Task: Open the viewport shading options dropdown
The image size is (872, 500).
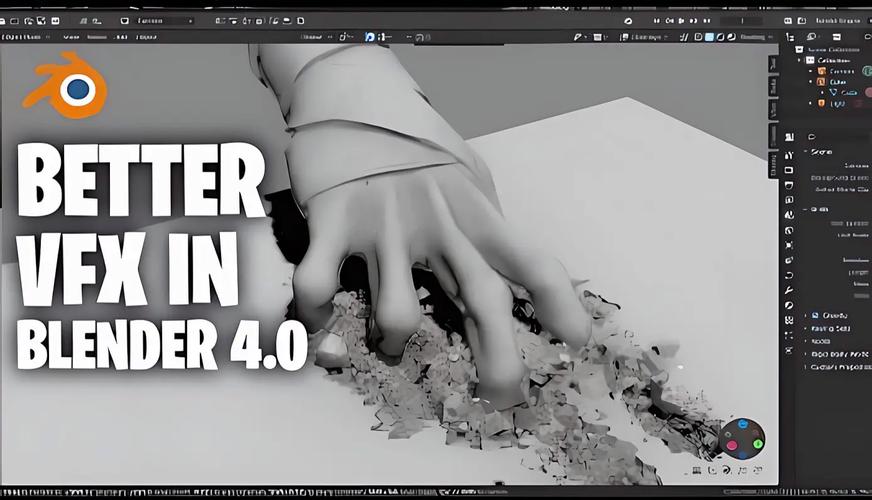Action: pos(756,37)
